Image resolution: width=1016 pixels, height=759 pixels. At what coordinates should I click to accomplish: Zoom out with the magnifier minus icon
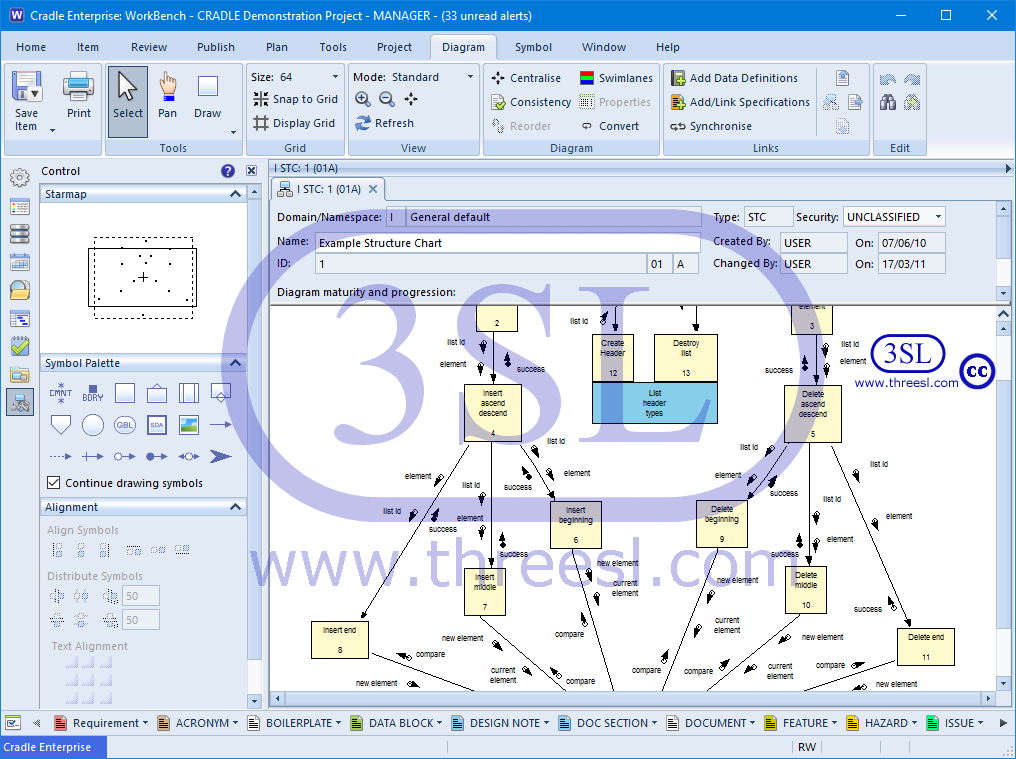[x=387, y=99]
